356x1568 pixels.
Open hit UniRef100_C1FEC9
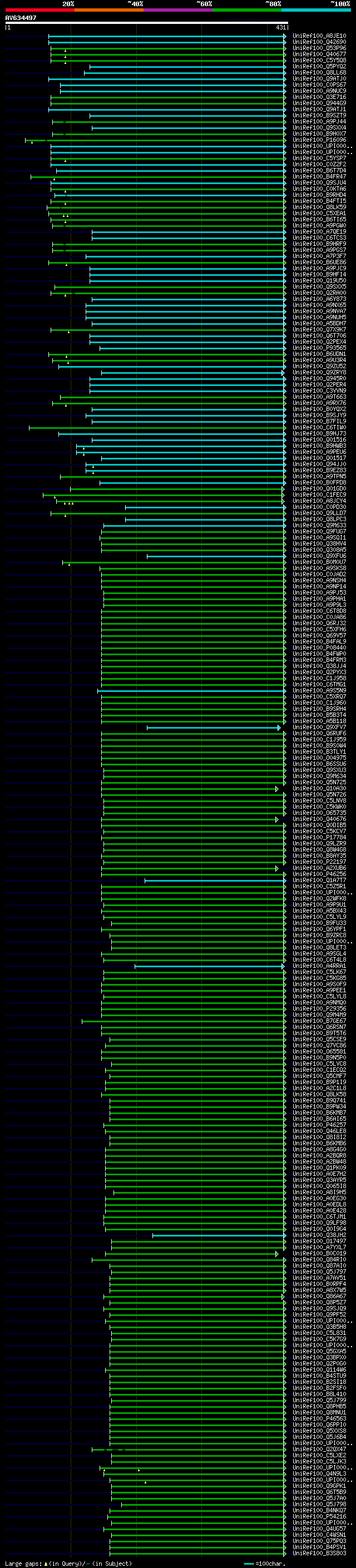click(x=319, y=494)
